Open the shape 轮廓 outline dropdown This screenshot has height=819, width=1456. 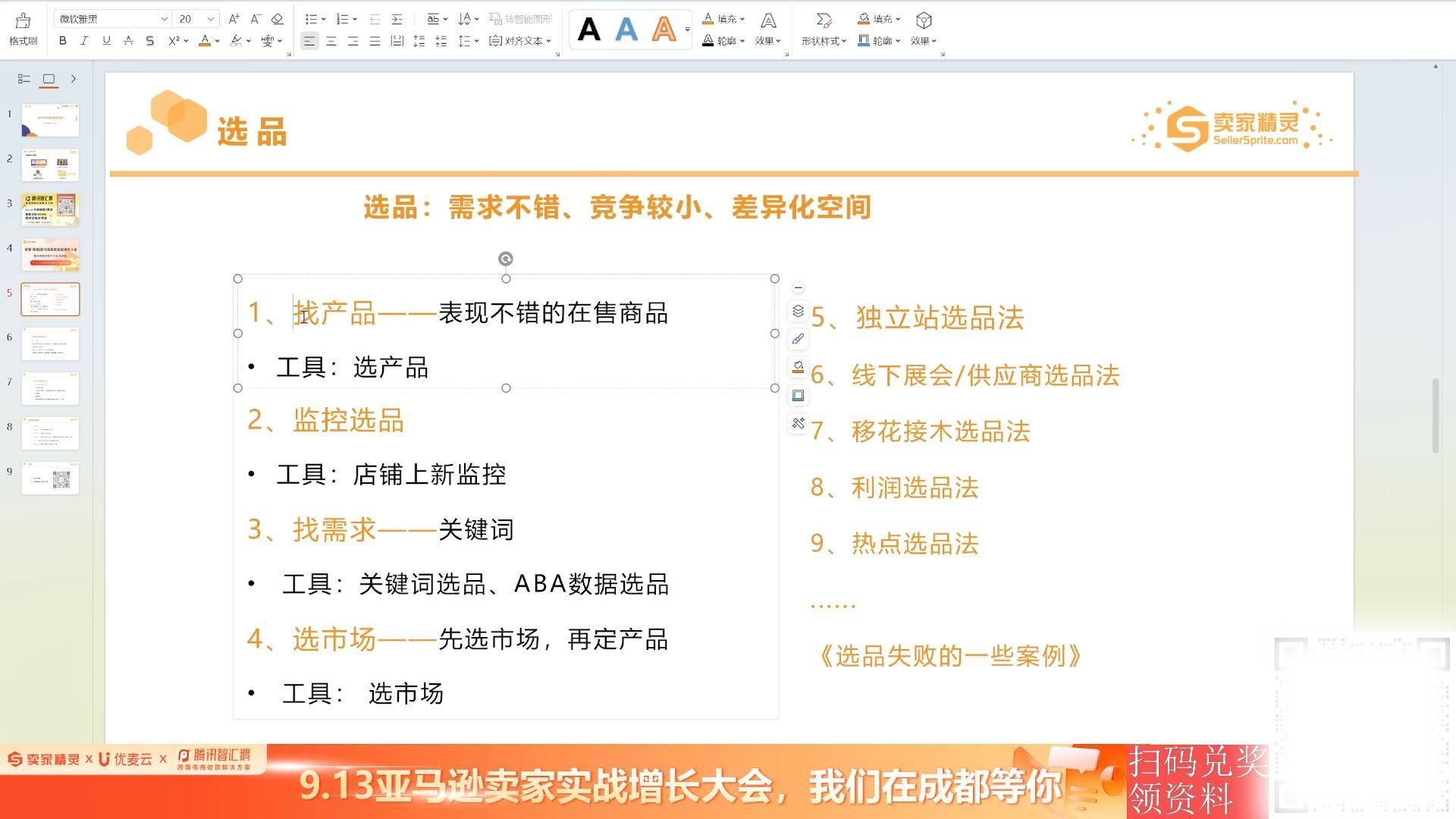coord(879,41)
